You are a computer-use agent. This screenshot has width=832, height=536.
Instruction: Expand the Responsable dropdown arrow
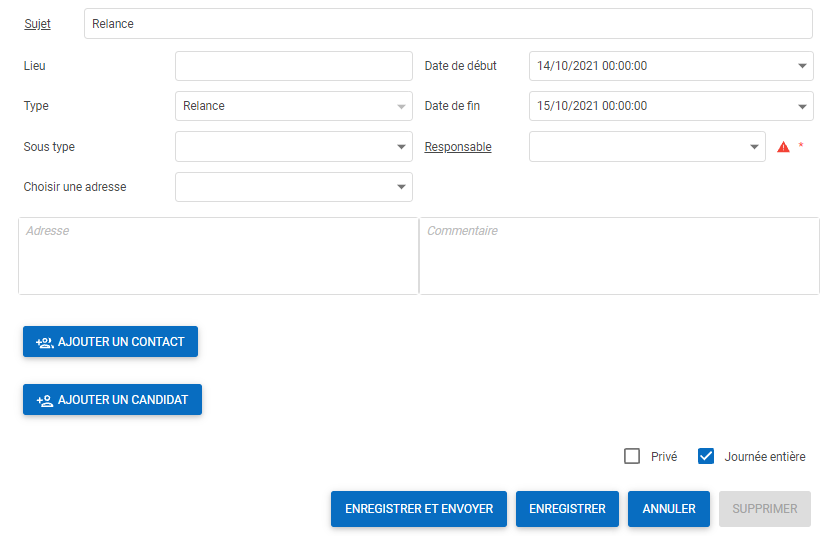pyautogui.click(x=755, y=147)
